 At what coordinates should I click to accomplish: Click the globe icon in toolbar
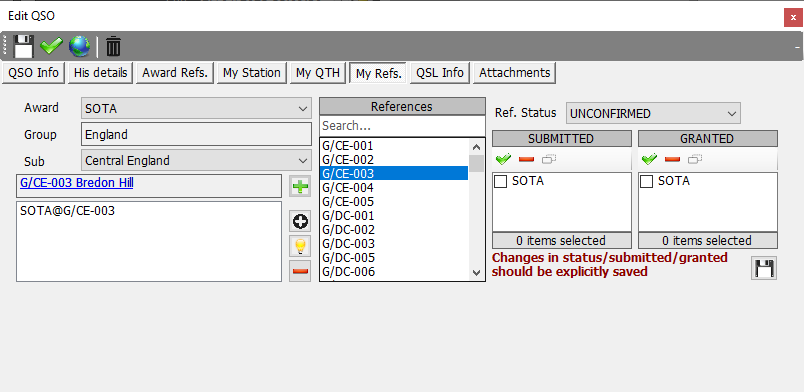(79, 47)
